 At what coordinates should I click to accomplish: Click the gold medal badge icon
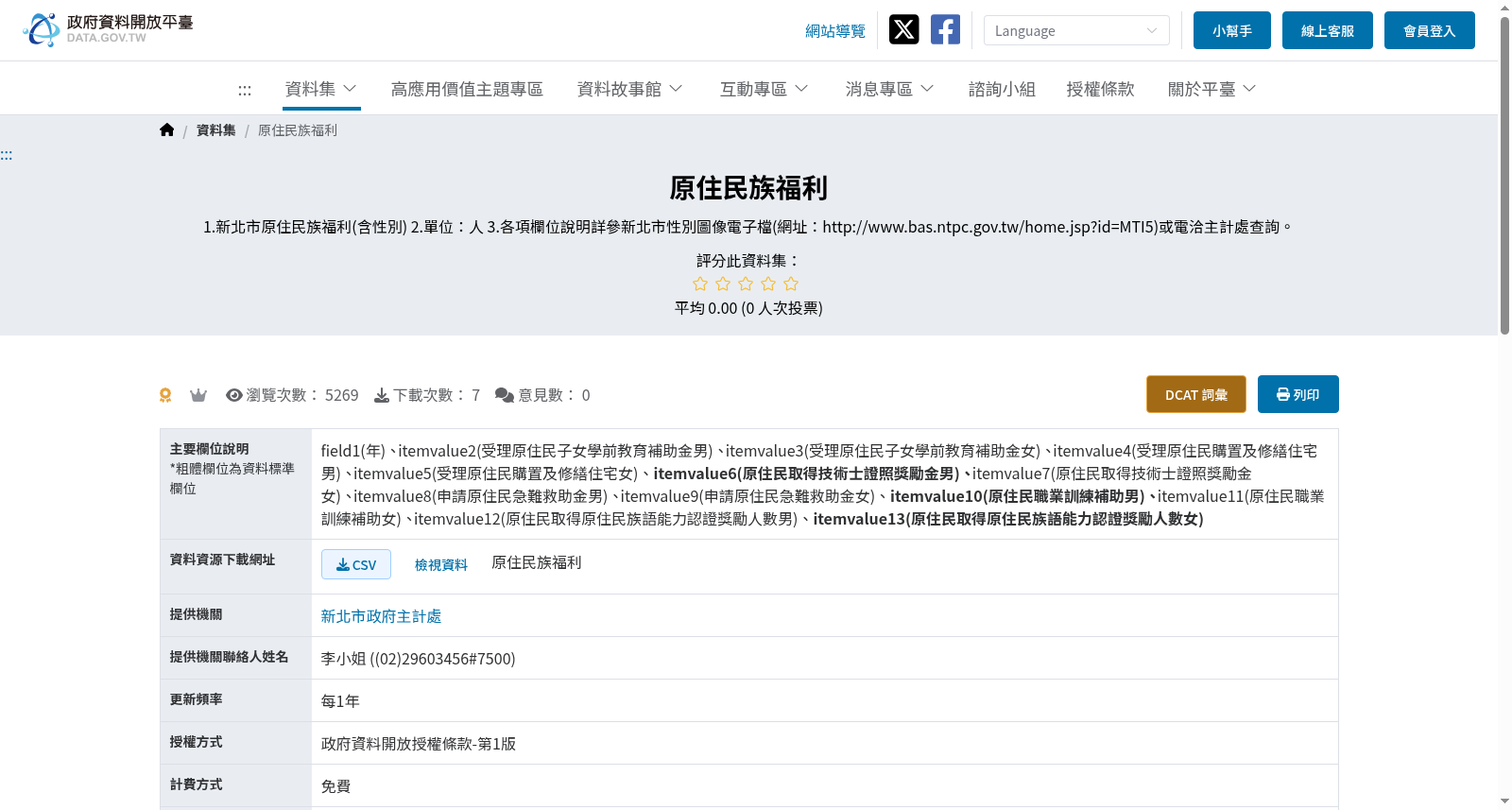click(x=165, y=395)
